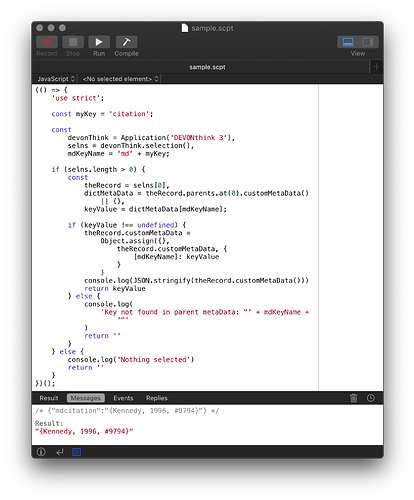
Task: Click the divider bar beside the editor
Action: tap(318, 237)
